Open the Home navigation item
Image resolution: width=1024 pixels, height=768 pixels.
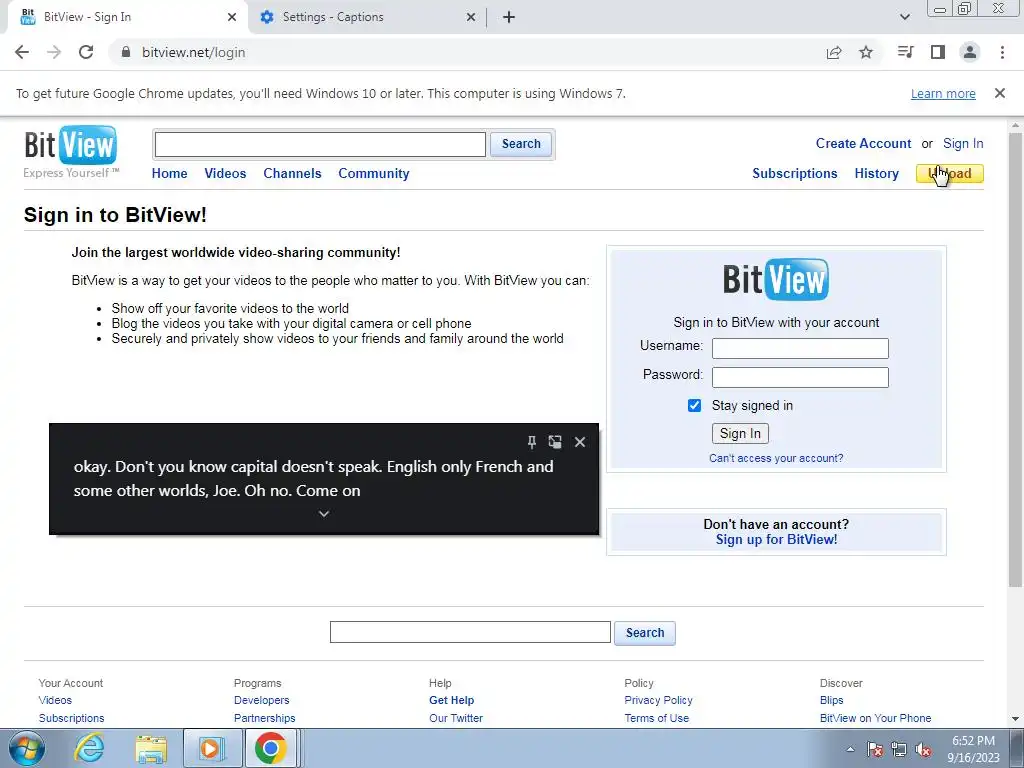(169, 174)
